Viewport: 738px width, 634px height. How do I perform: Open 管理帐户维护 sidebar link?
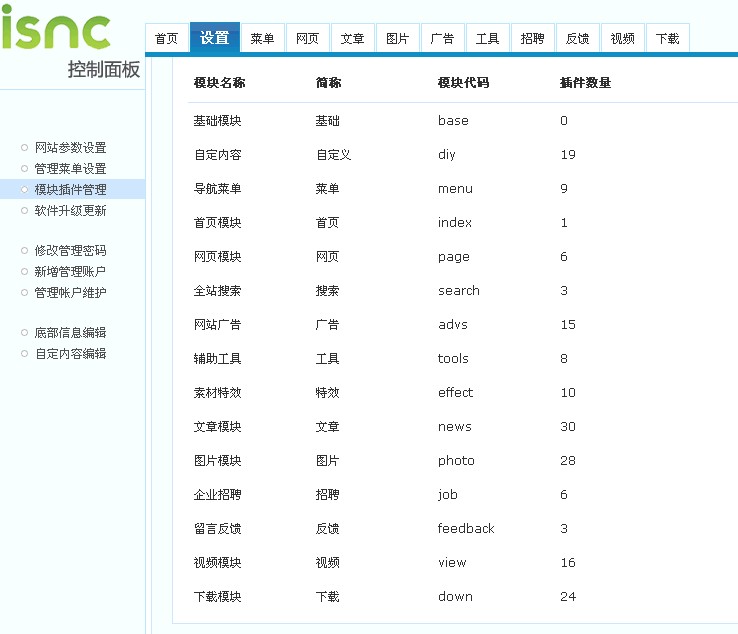70,293
